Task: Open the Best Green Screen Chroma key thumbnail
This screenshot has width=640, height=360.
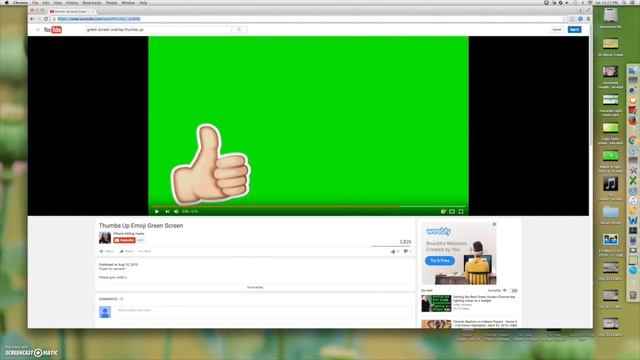Action: [x=436, y=303]
